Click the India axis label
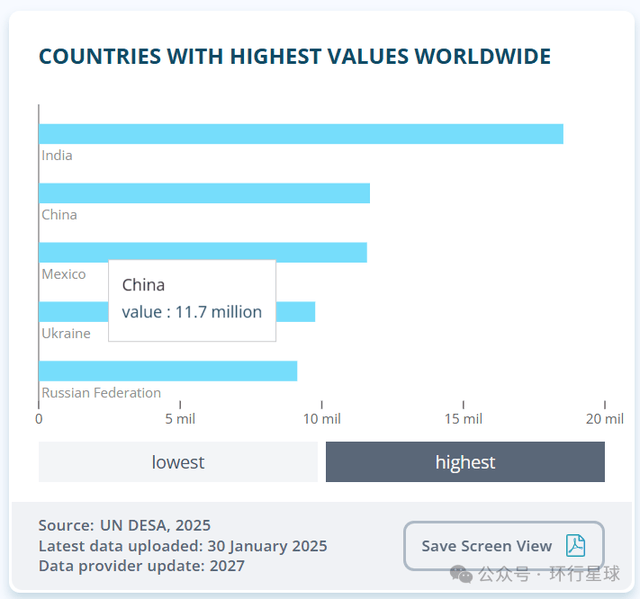640x599 pixels. point(57,155)
